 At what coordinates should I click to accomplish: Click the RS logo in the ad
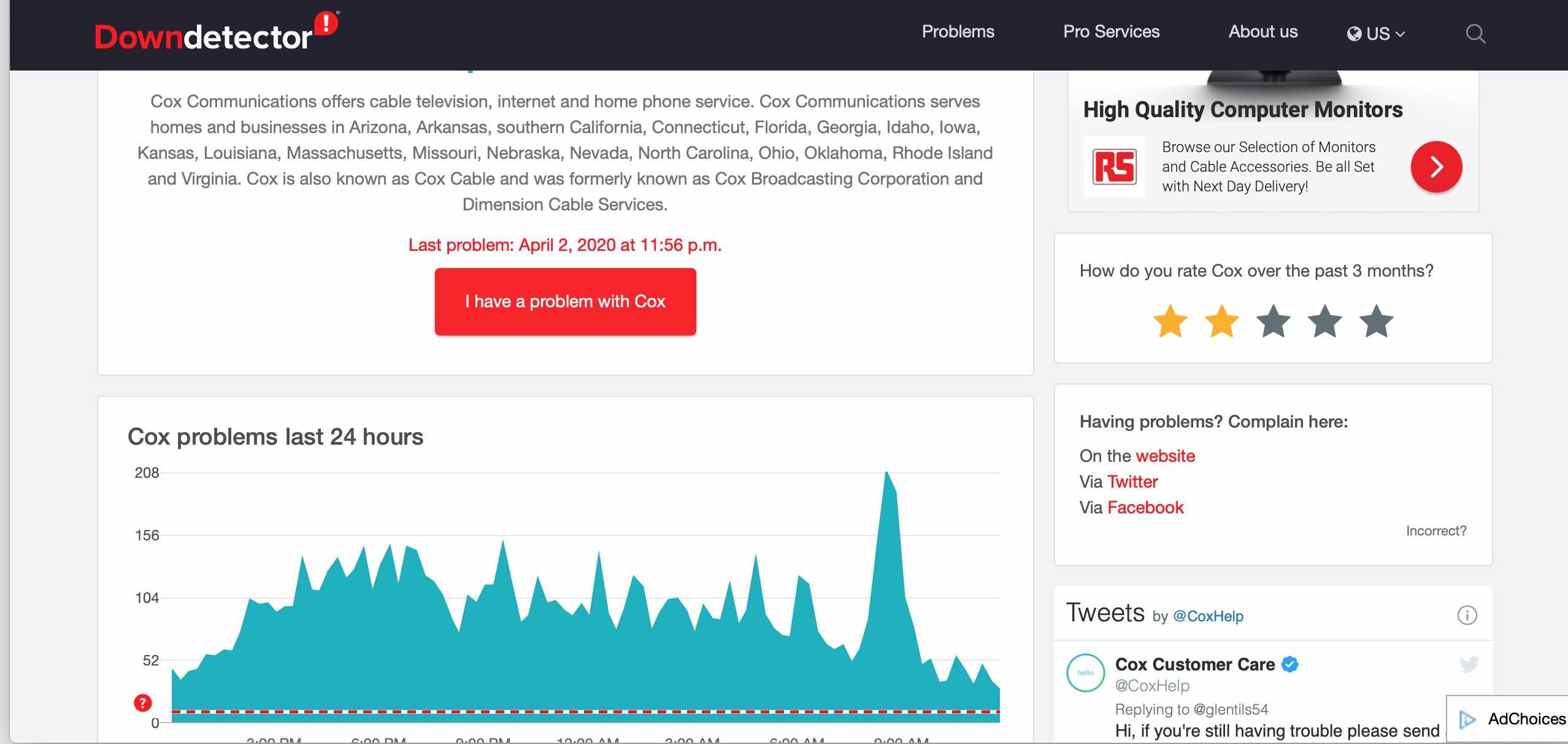tap(1114, 167)
